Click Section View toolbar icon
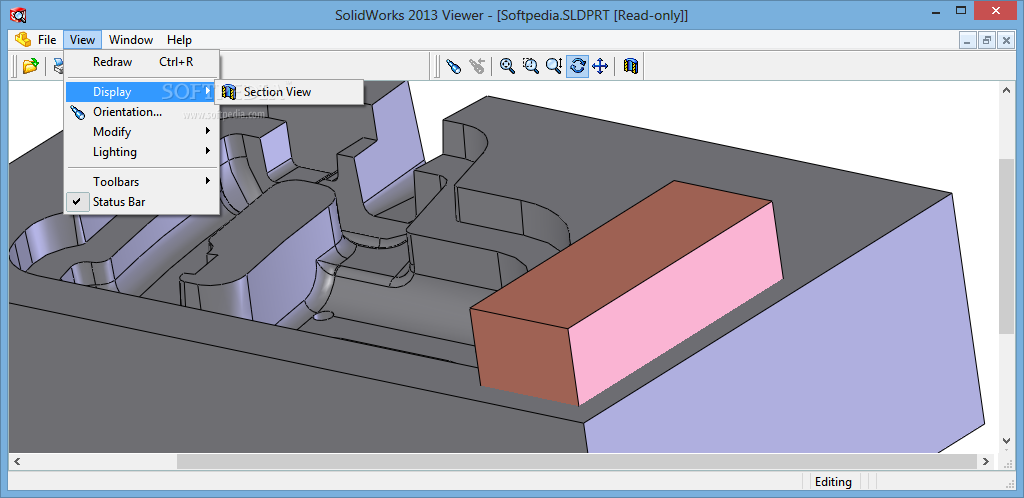This screenshot has height=498, width=1024. (630, 65)
